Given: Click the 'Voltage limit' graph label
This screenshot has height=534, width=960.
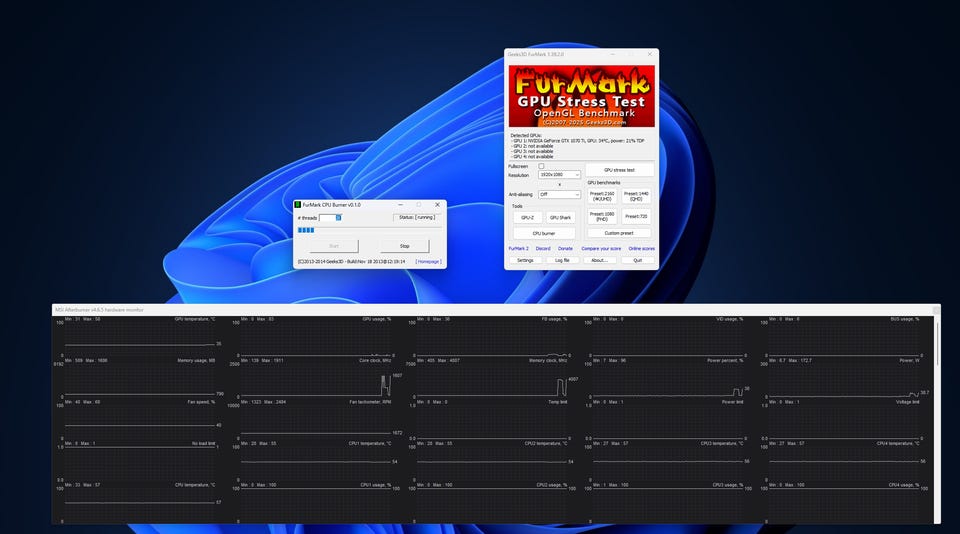Looking at the screenshot, I should click(907, 402).
